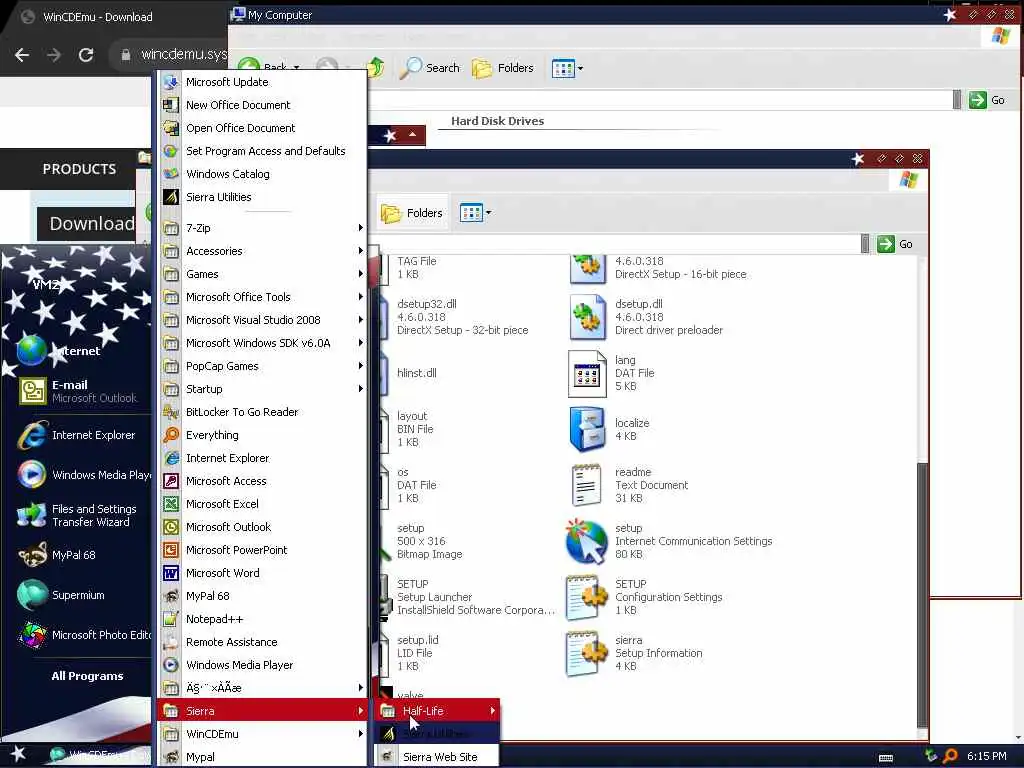Image resolution: width=1024 pixels, height=768 pixels.
Task: Click the front Explorer vertical scrollbar thumb
Action: pyautogui.click(x=922, y=594)
